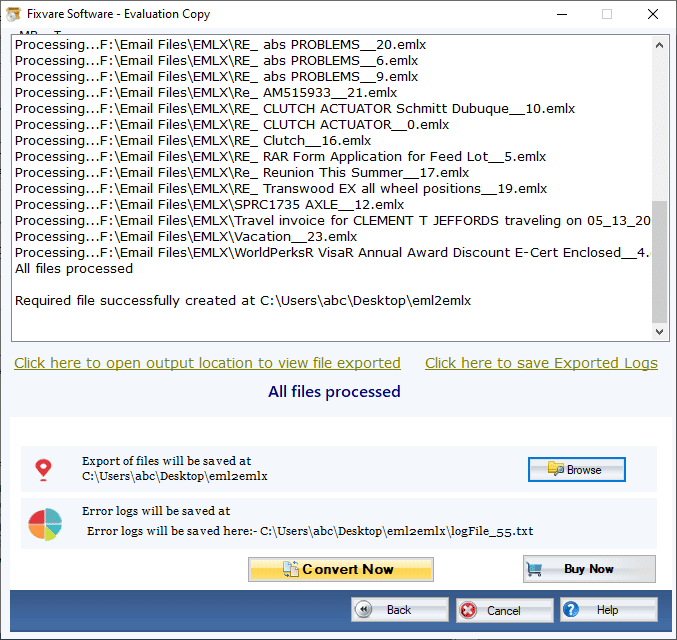Click 'Export of files will be saved at' label
Screen dimensions: 677x640
point(167,461)
